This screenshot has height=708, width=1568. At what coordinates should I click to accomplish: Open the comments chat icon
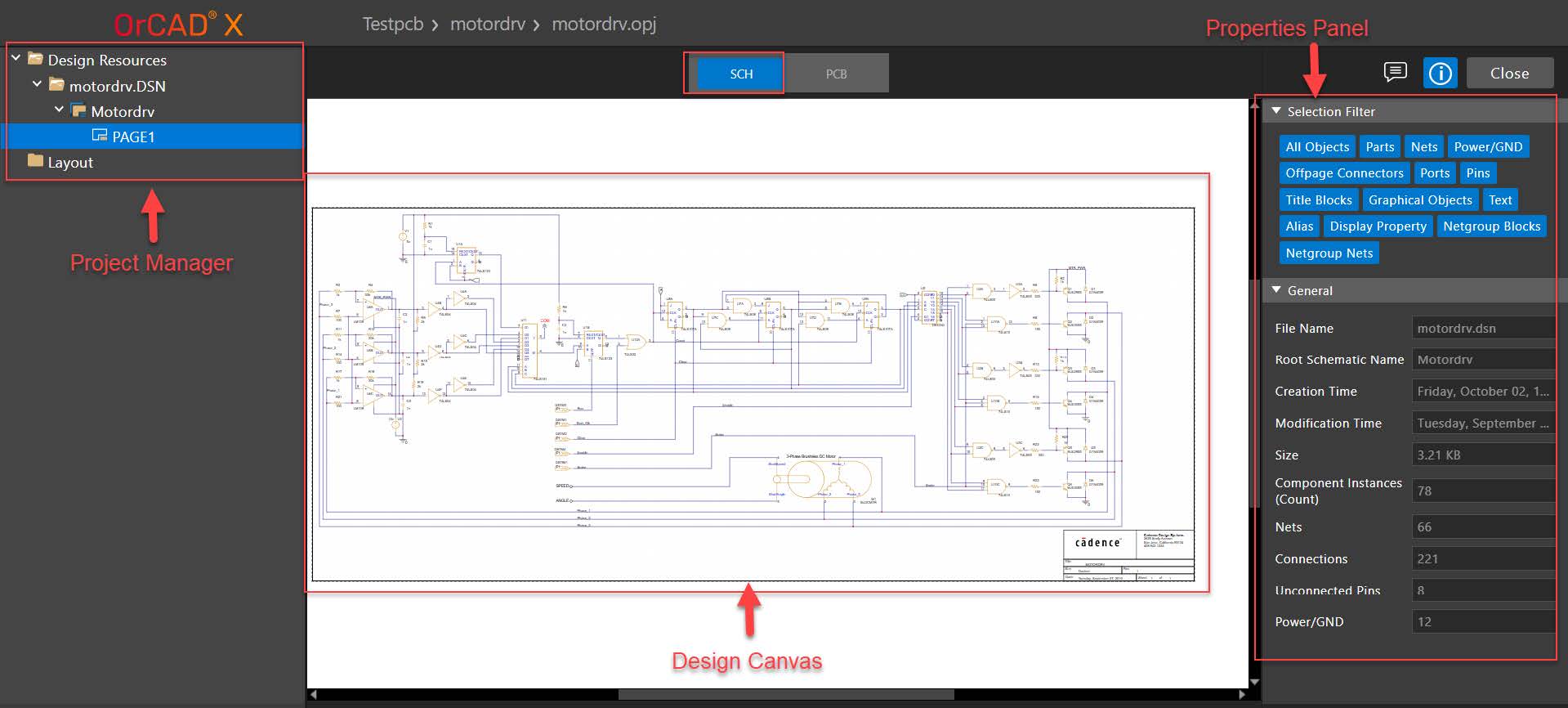point(1395,72)
